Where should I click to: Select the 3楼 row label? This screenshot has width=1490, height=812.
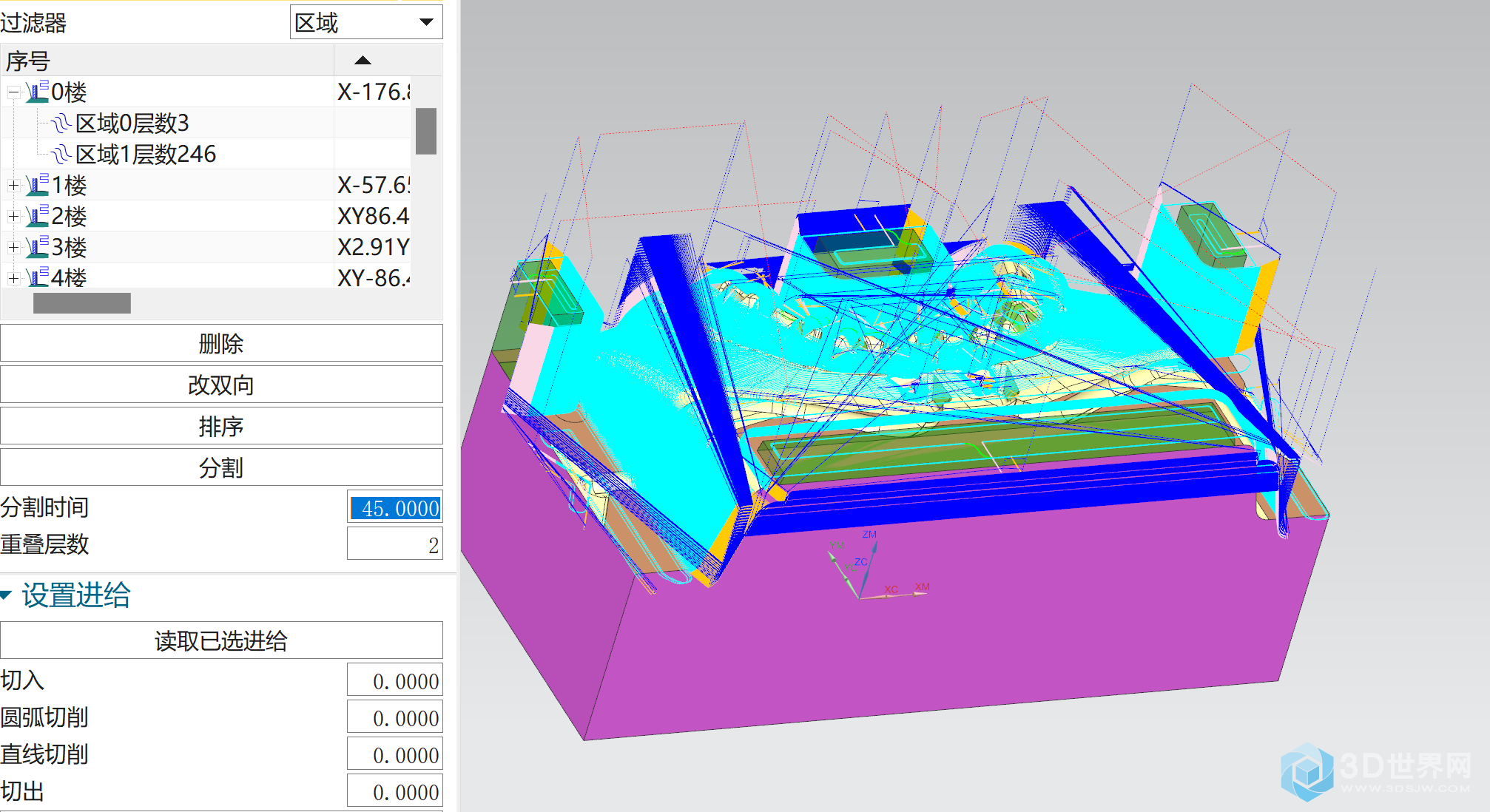[69, 248]
